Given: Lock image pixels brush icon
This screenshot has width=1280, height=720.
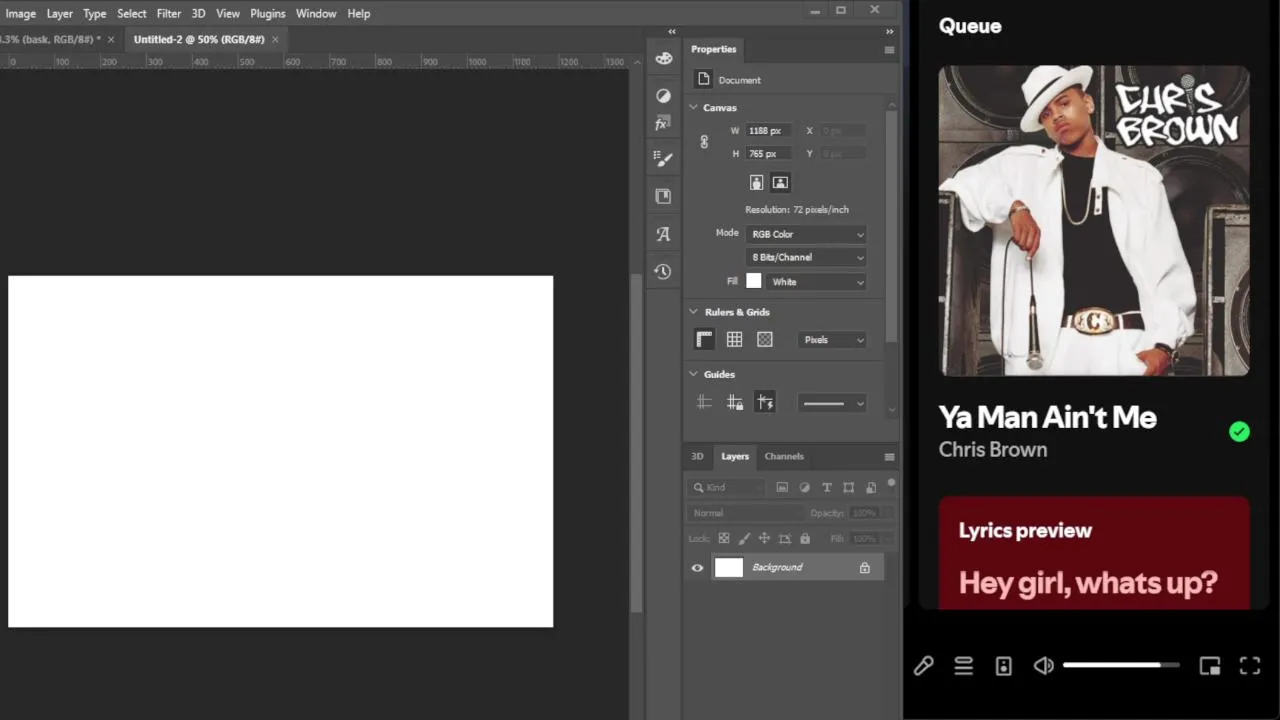Looking at the screenshot, I should 744,538.
